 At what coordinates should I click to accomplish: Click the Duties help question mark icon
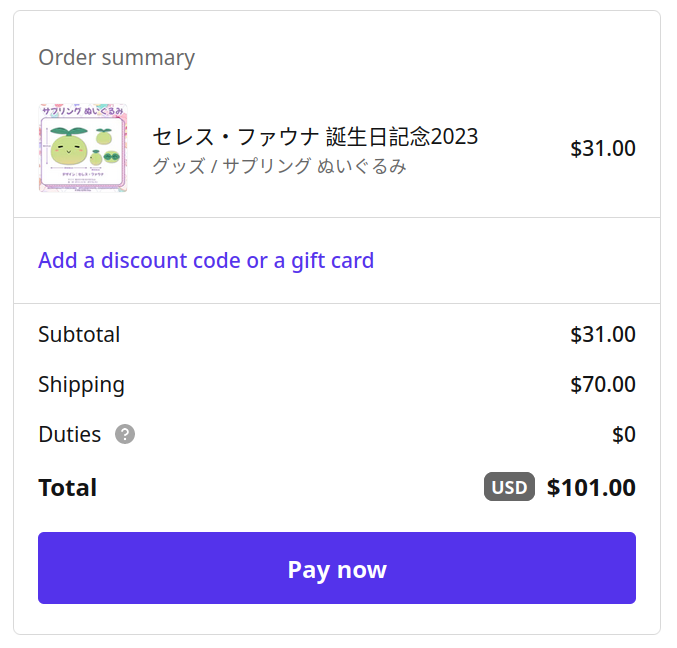(x=125, y=435)
